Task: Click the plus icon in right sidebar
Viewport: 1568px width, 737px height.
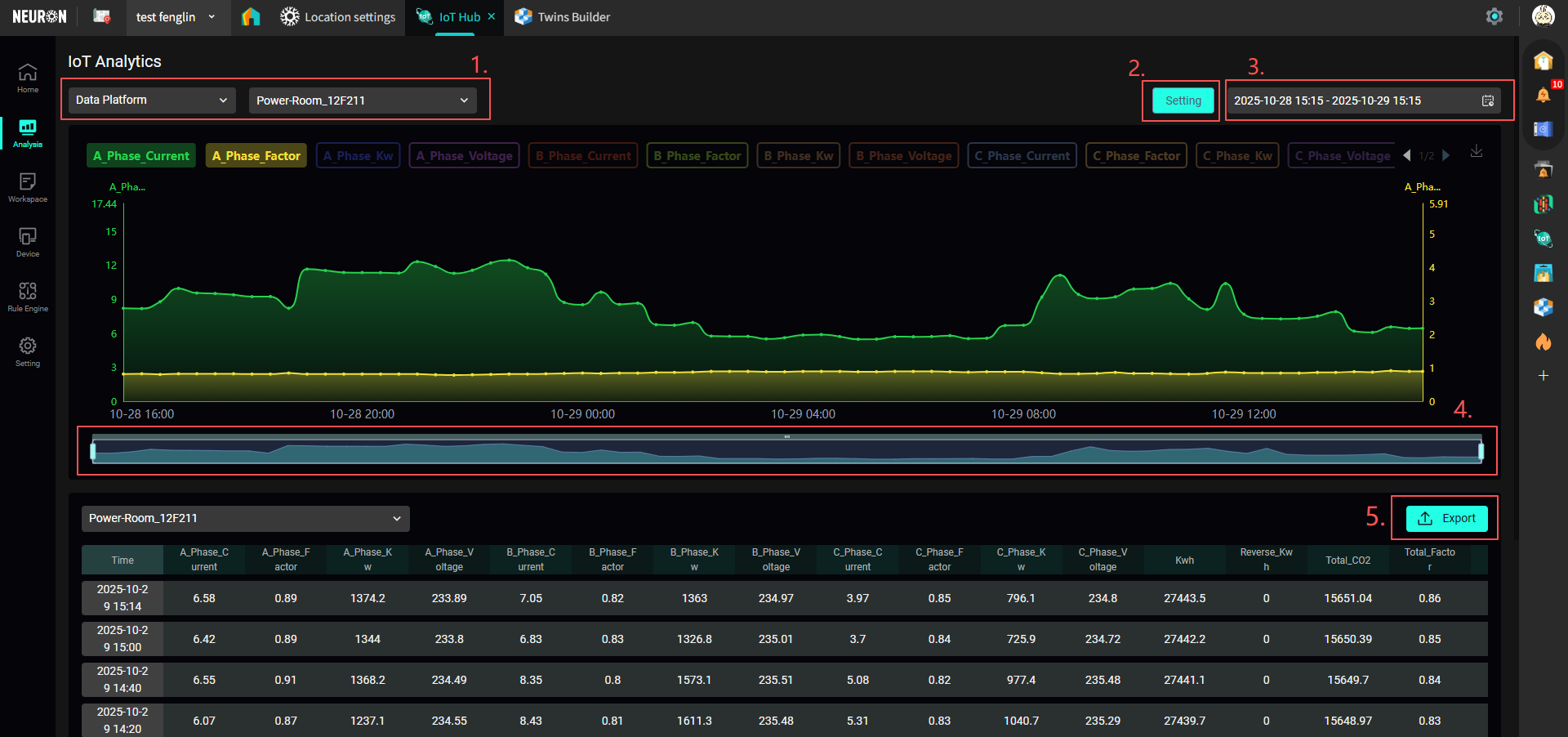Action: click(x=1543, y=376)
